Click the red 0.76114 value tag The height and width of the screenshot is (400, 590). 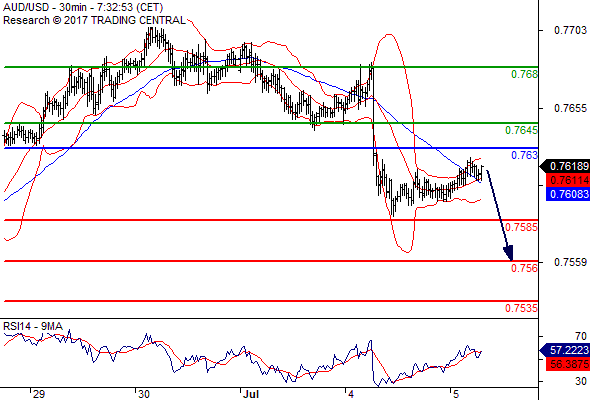[568, 180]
